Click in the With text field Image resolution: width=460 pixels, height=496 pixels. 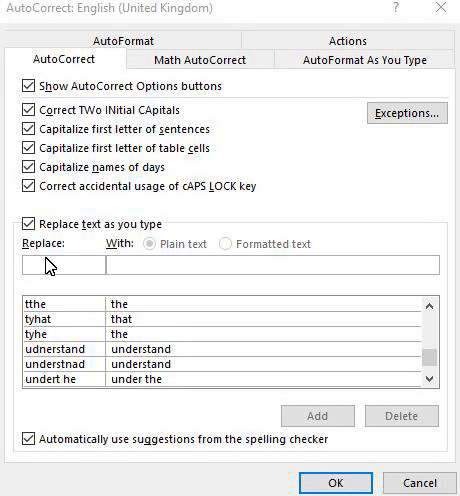(273, 265)
